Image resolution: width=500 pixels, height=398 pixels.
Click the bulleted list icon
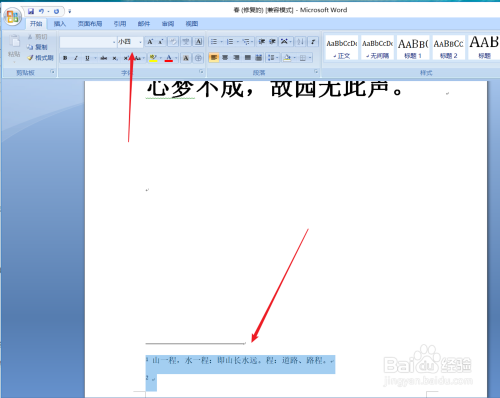coord(214,42)
